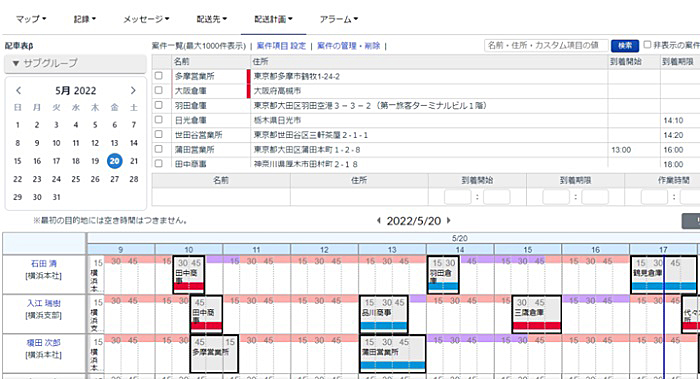700x379 pixels.
Task: Select calendar date 21
Action: tap(134, 161)
